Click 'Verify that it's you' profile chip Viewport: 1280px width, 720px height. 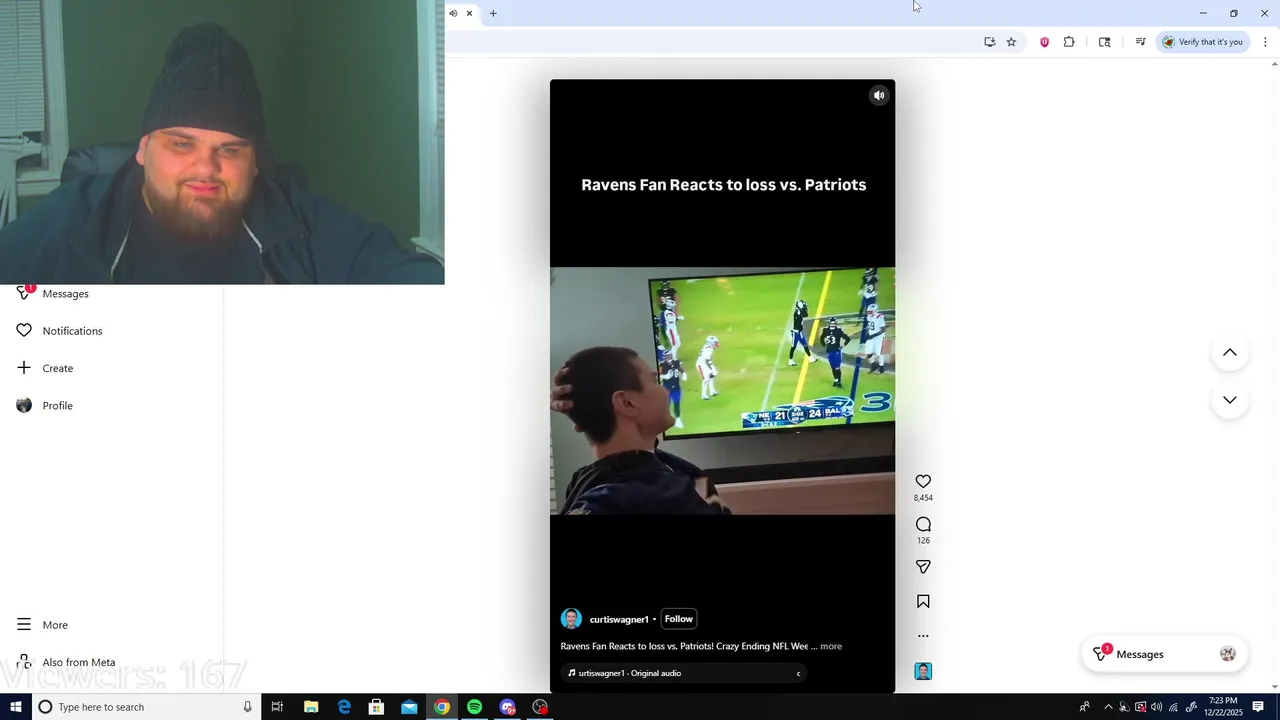pyautogui.click(x=1202, y=42)
